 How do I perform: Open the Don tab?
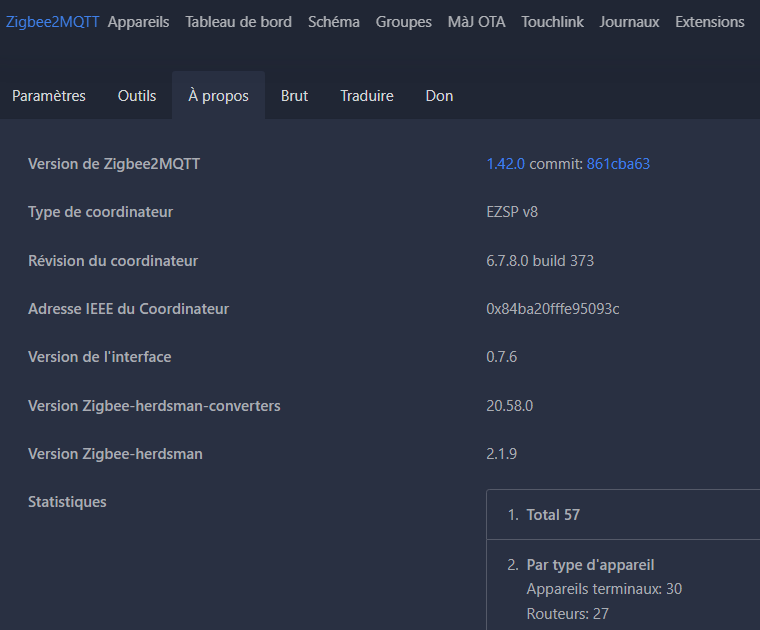click(x=439, y=96)
